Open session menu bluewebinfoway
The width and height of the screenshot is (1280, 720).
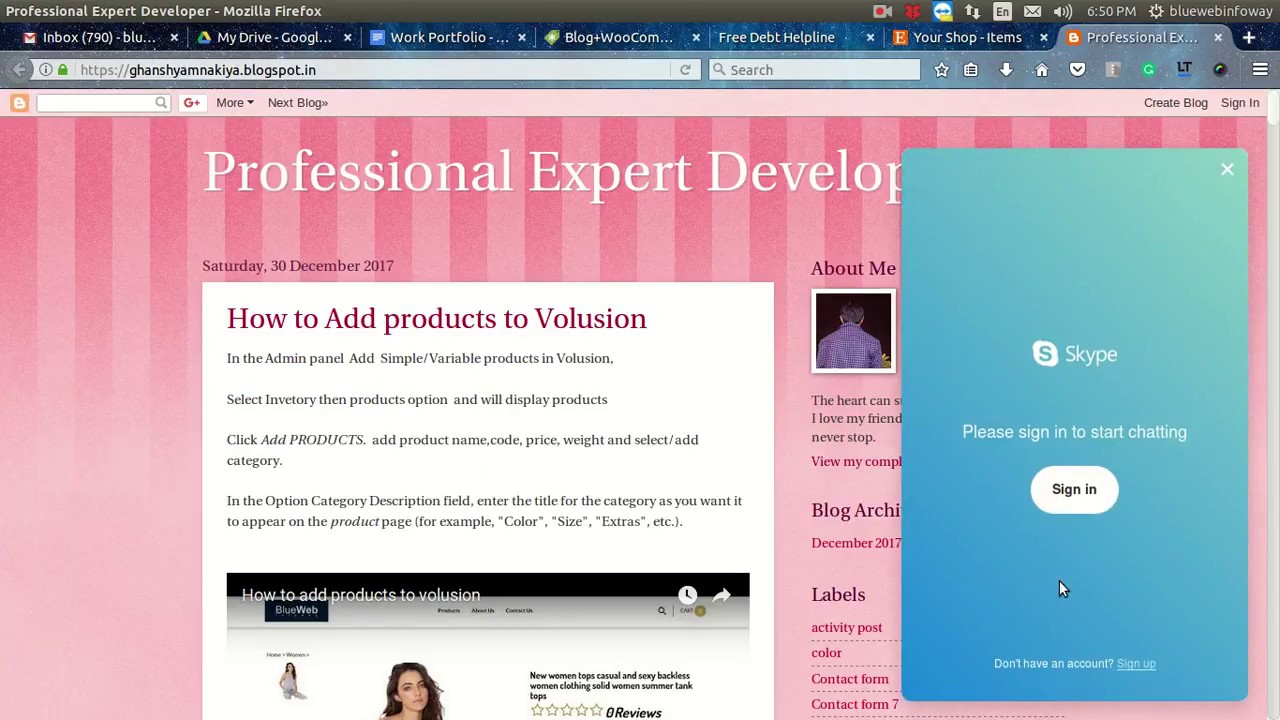pyautogui.click(x=1210, y=11)
